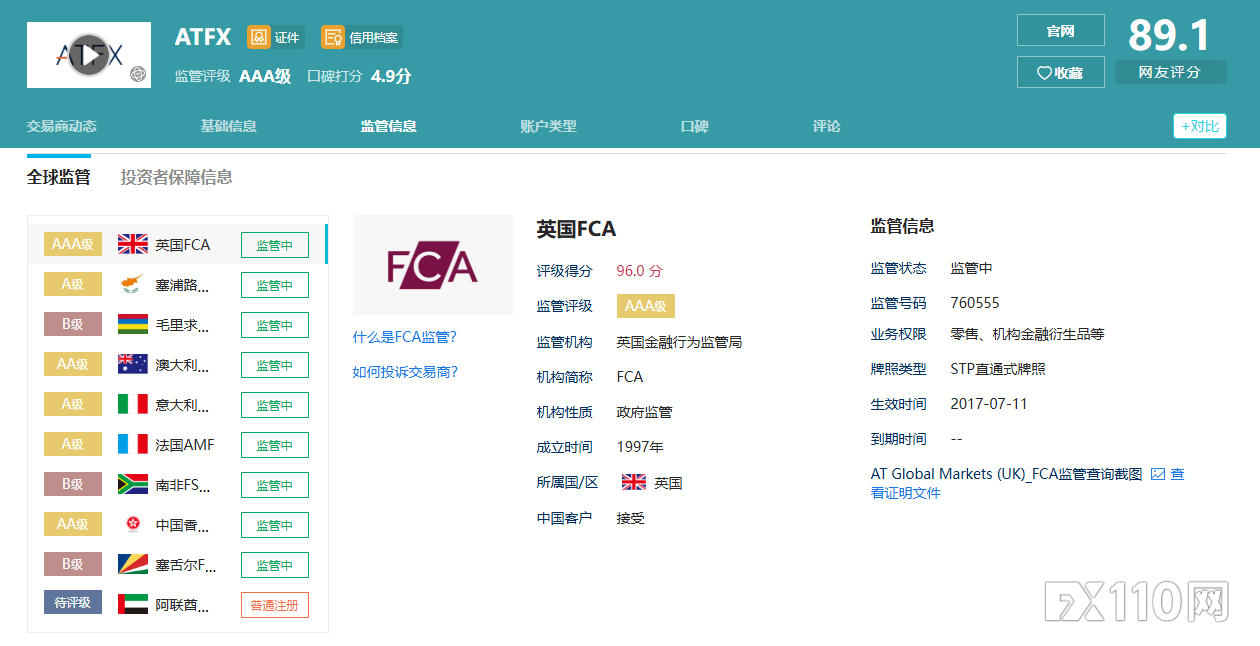Viewport: 1260px width, 646px height.
Task: Click the France flag icon beside 法国AMF
Action: pyautogui.click(x=133, y=445)
